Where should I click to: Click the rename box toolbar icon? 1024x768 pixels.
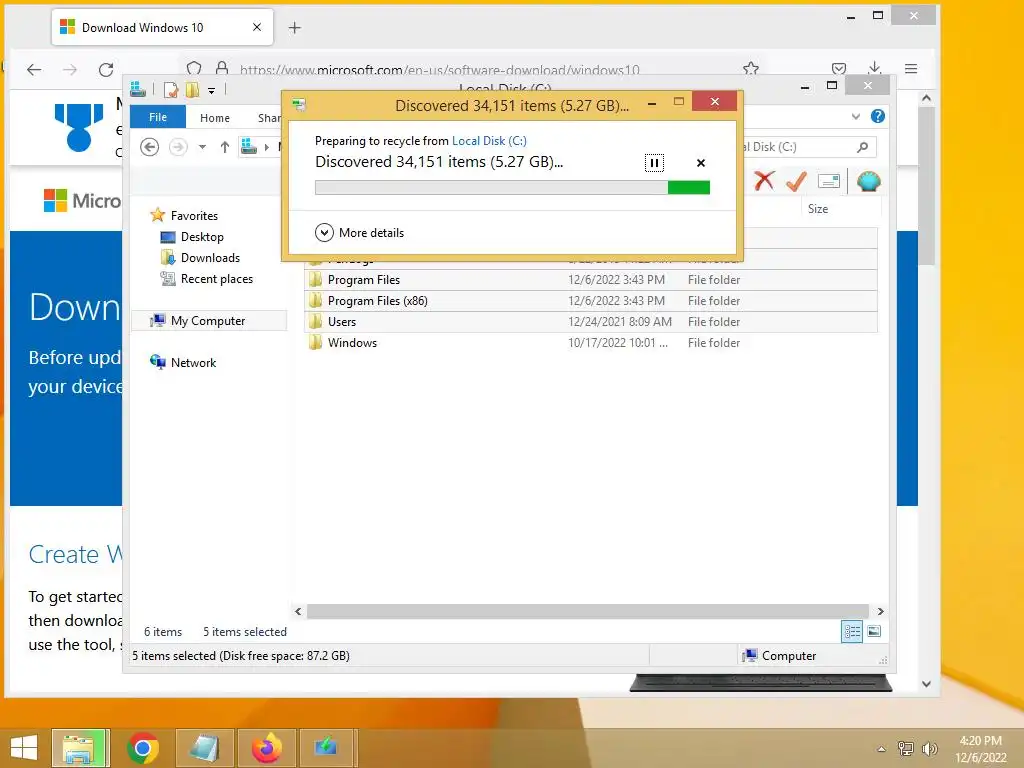[829, 181]
